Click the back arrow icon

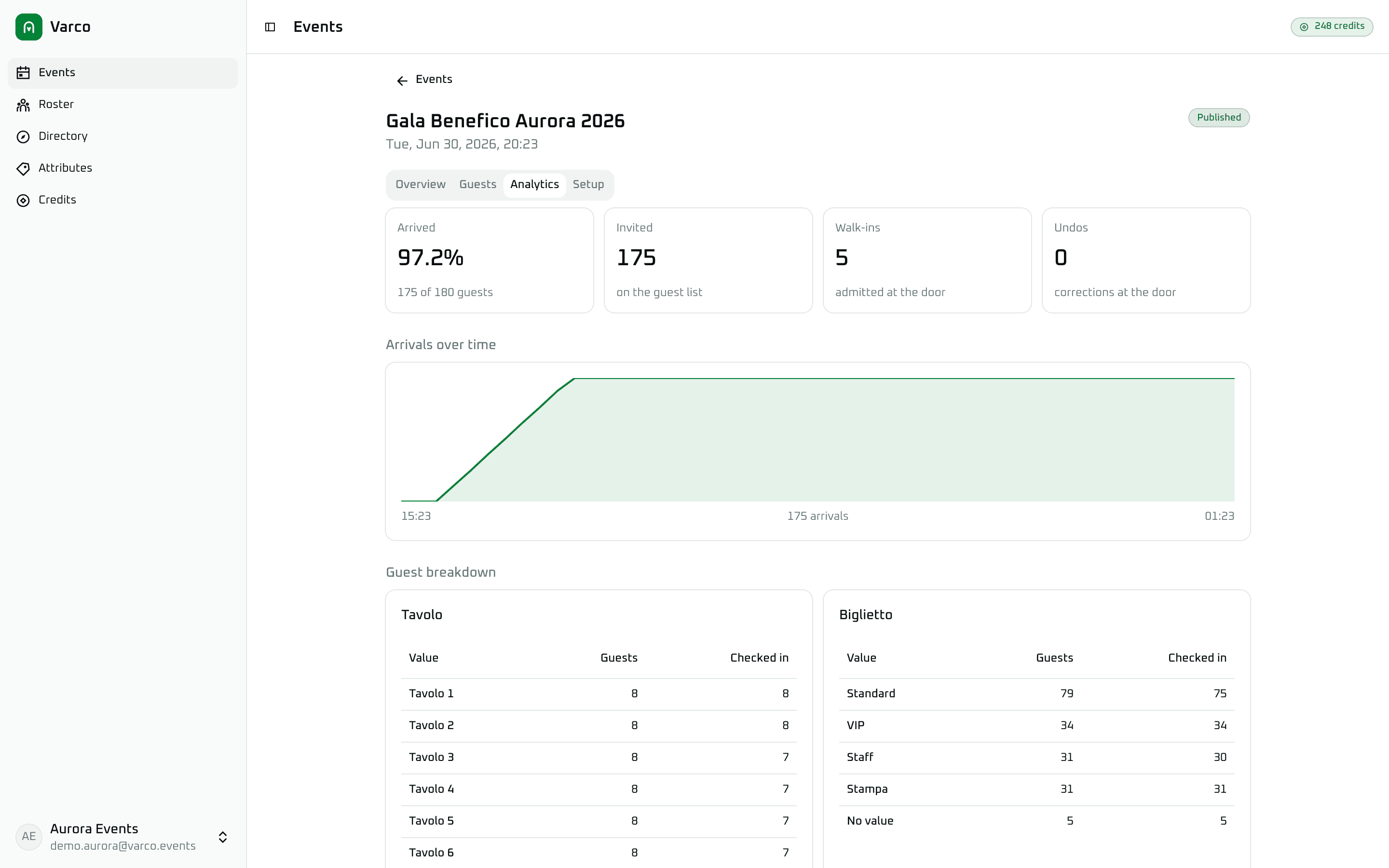click(402, 81)
